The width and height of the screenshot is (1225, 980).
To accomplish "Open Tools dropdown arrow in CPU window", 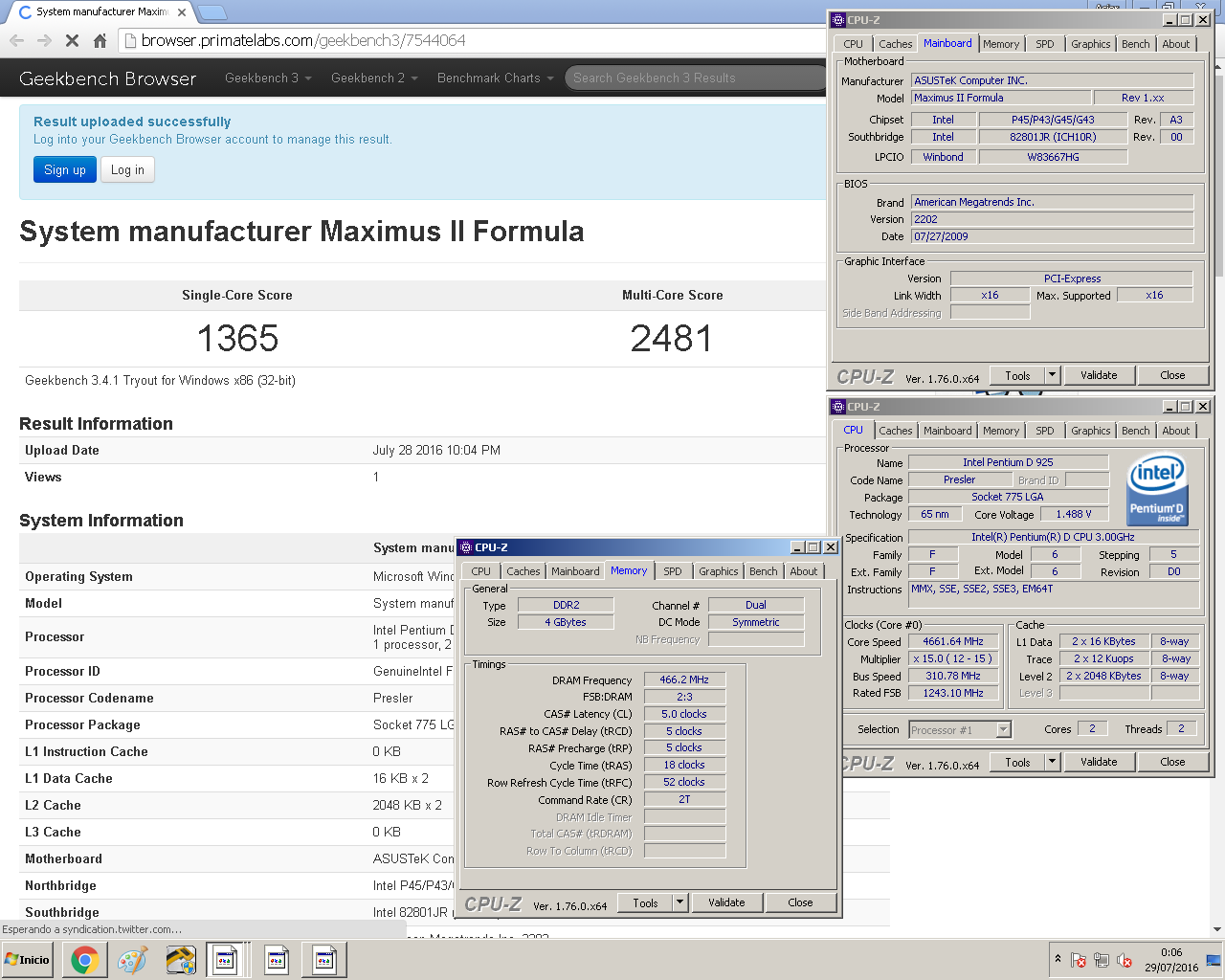I will click(x=1052, y=762).
